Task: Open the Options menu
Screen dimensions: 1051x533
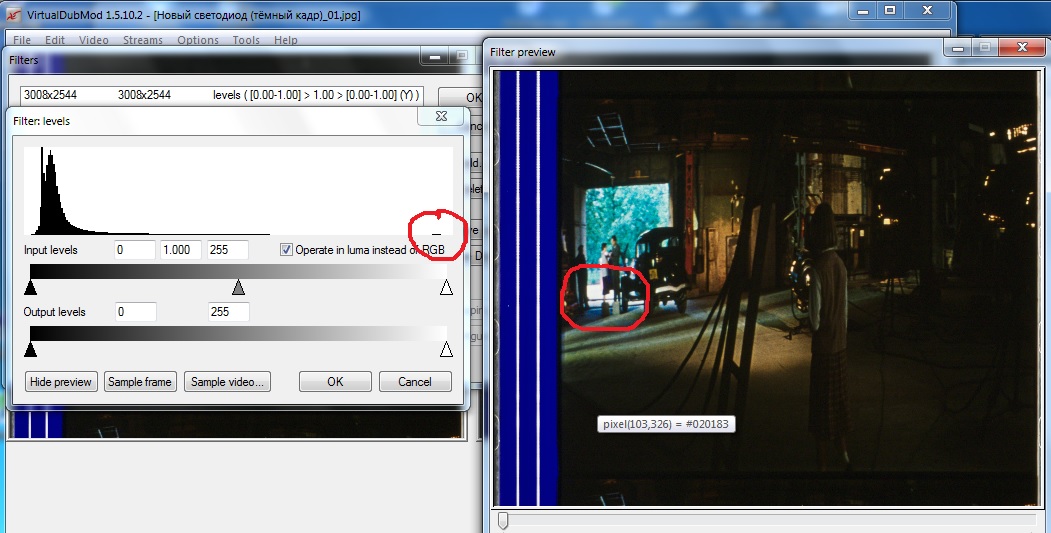Action: point(198,40)
